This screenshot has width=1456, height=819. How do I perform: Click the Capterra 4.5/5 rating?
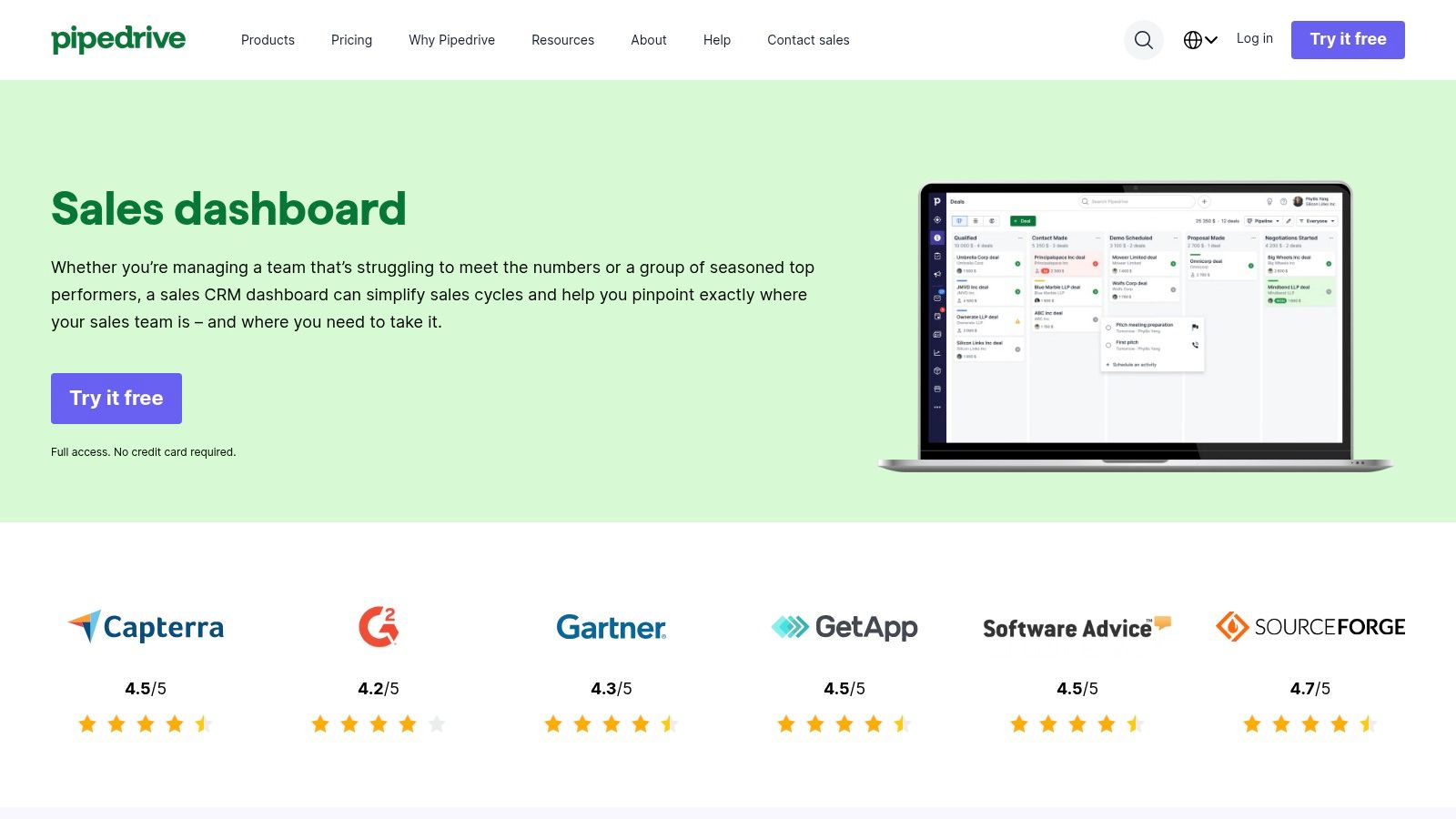tap(146, 689)
